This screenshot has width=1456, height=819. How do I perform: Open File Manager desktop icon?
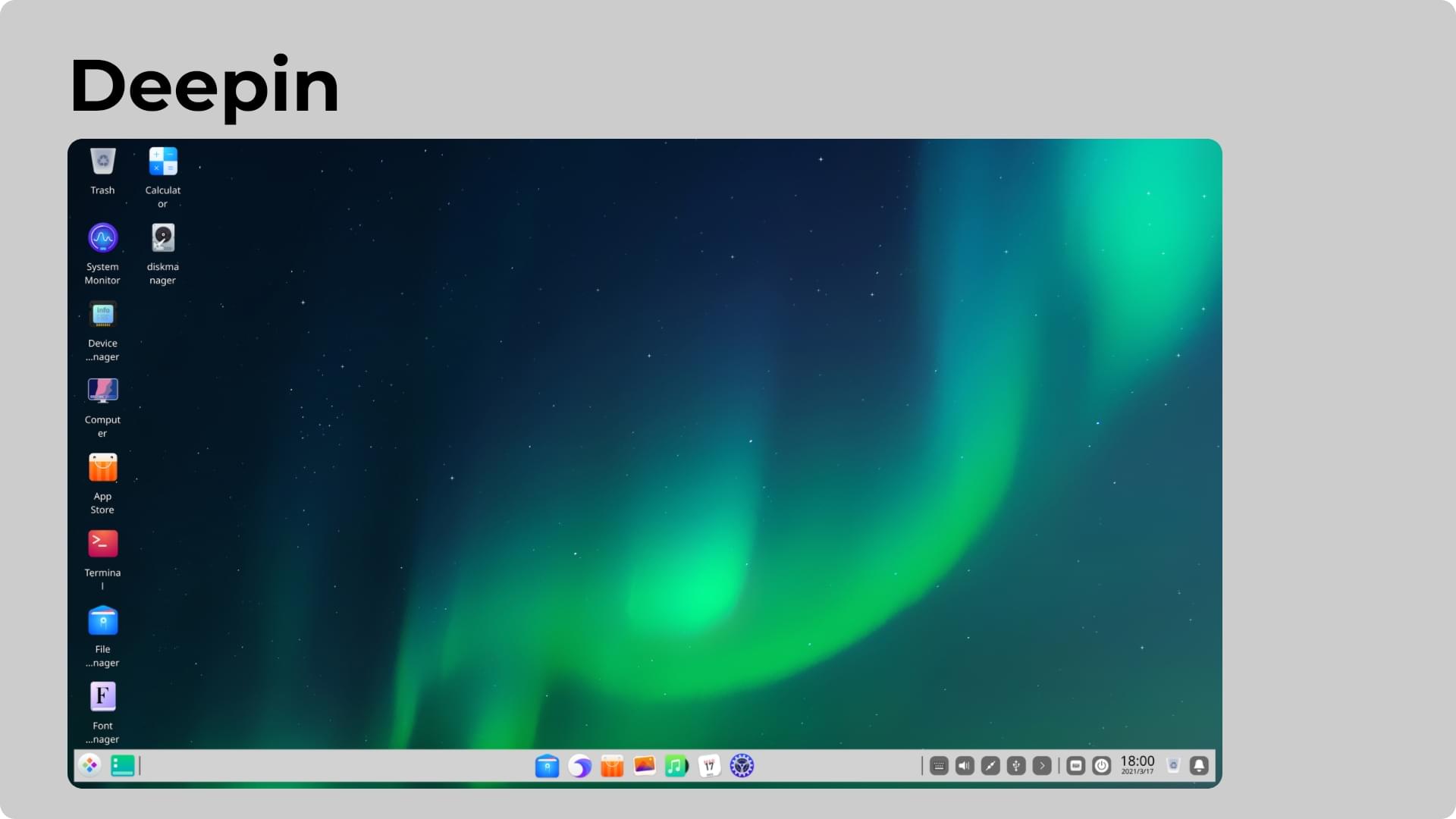point(102,620)
